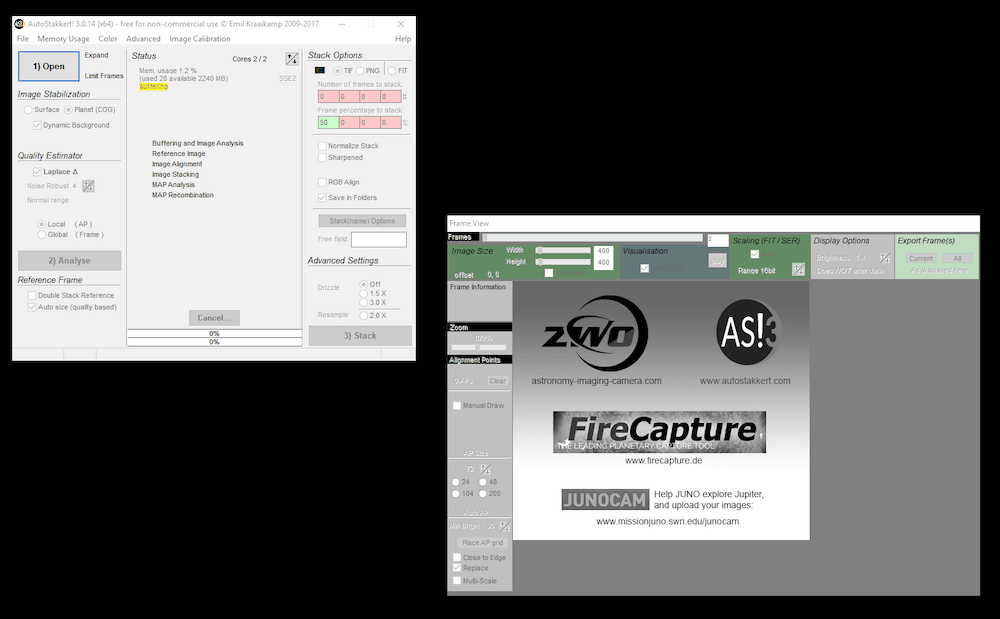Click the Frames slider track
This screenshot has width=1000, height=619.
pos(592,238)
